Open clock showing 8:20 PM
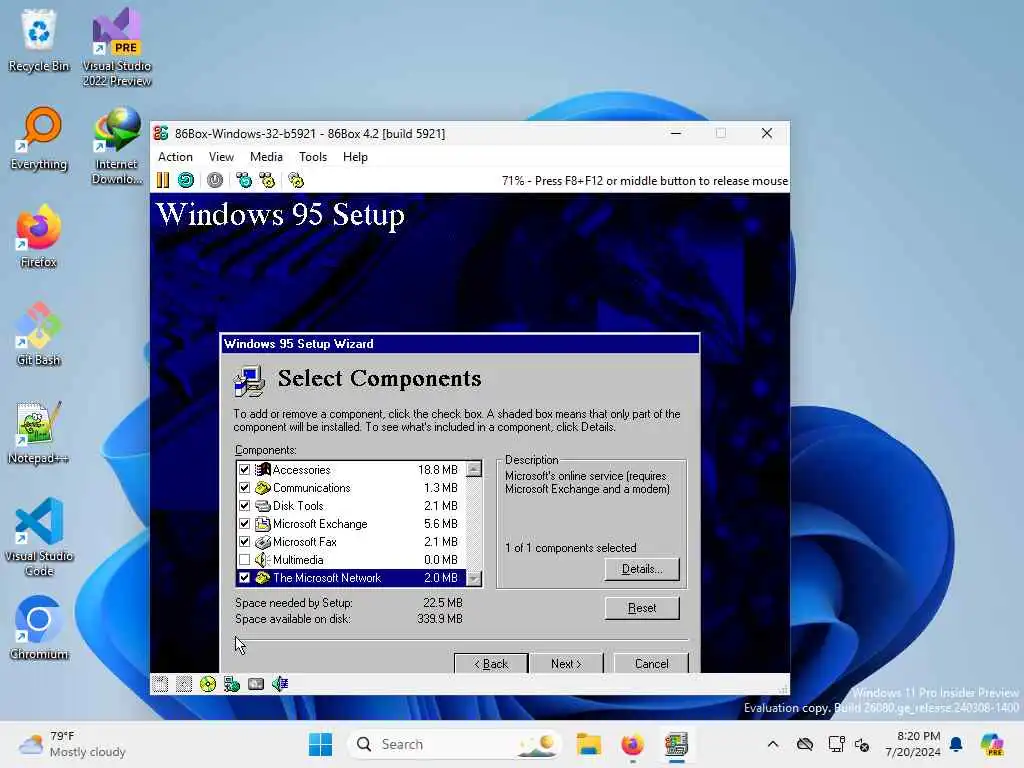1024x768 pixels. point(912,744)
